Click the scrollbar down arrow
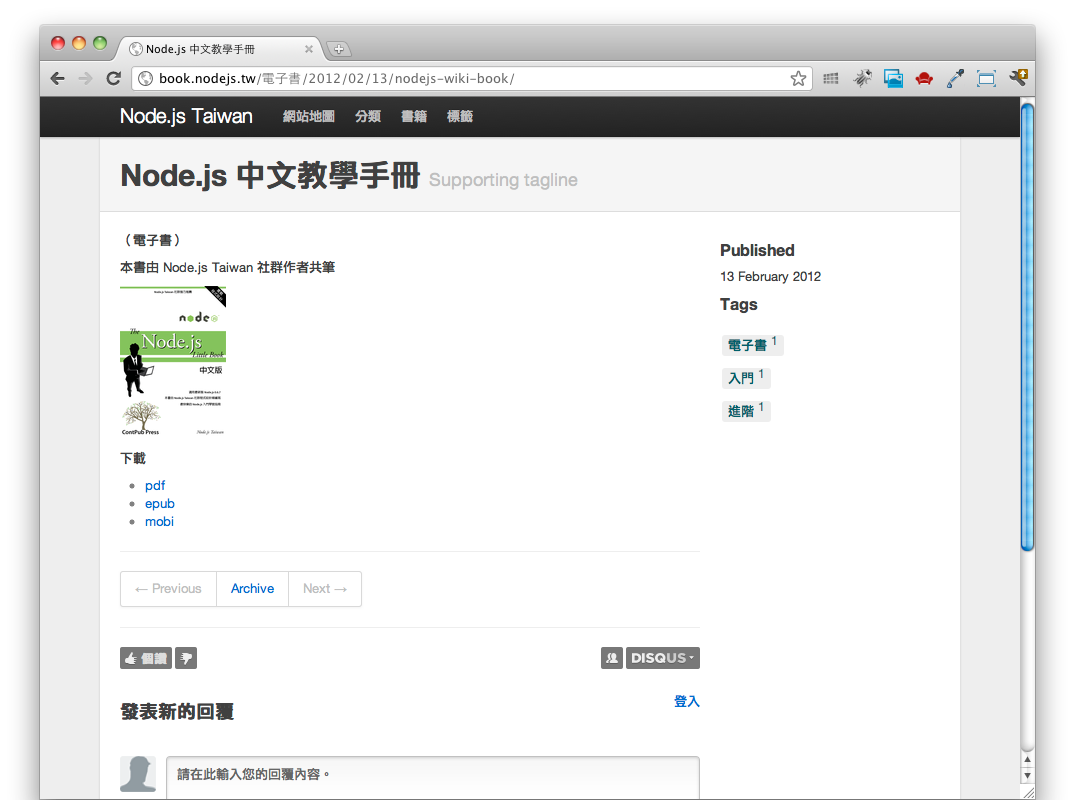 point(1027,775)
